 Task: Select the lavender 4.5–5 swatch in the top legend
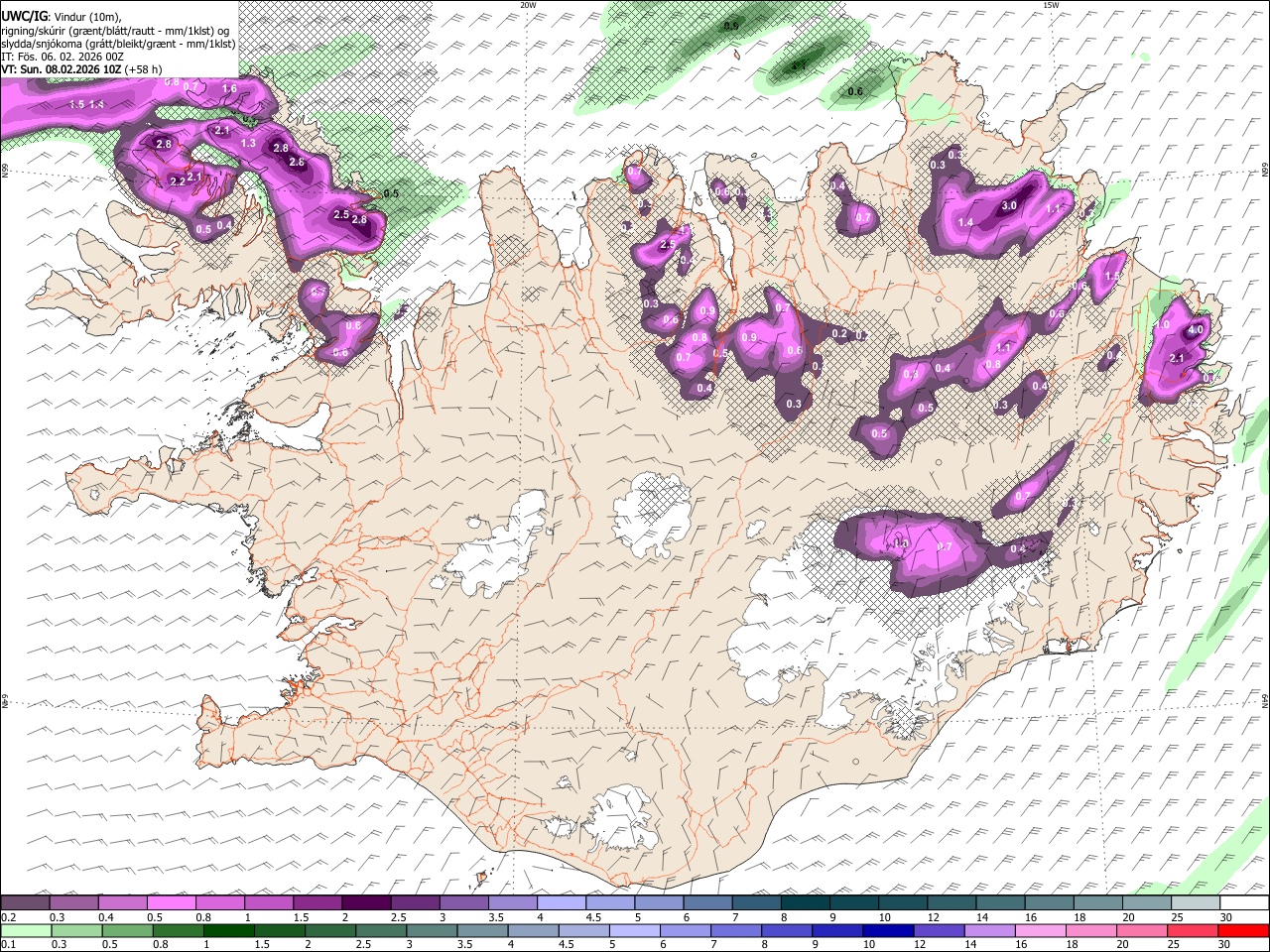[610, 902]
